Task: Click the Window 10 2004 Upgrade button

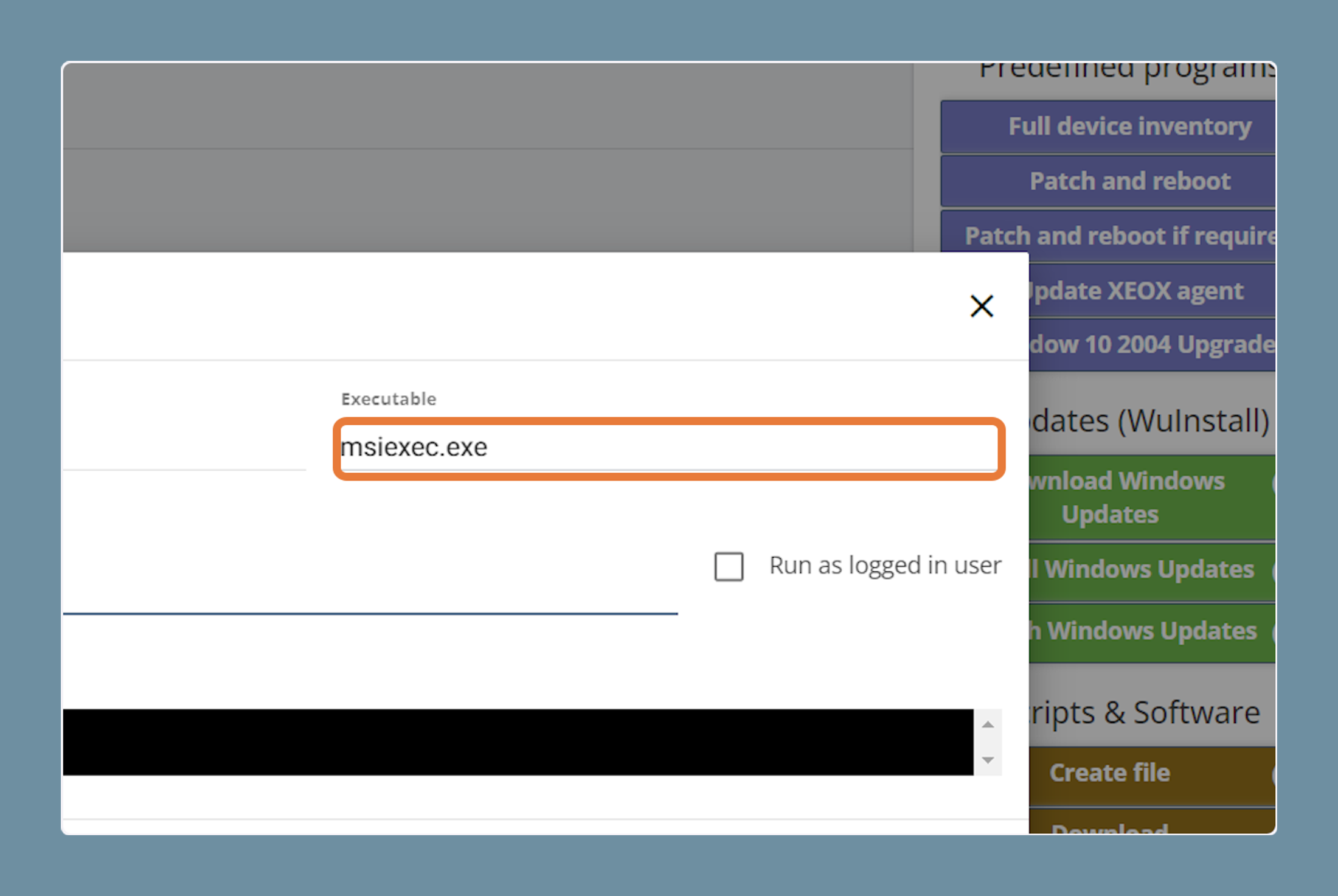Action: click(x=1152, y=344)
